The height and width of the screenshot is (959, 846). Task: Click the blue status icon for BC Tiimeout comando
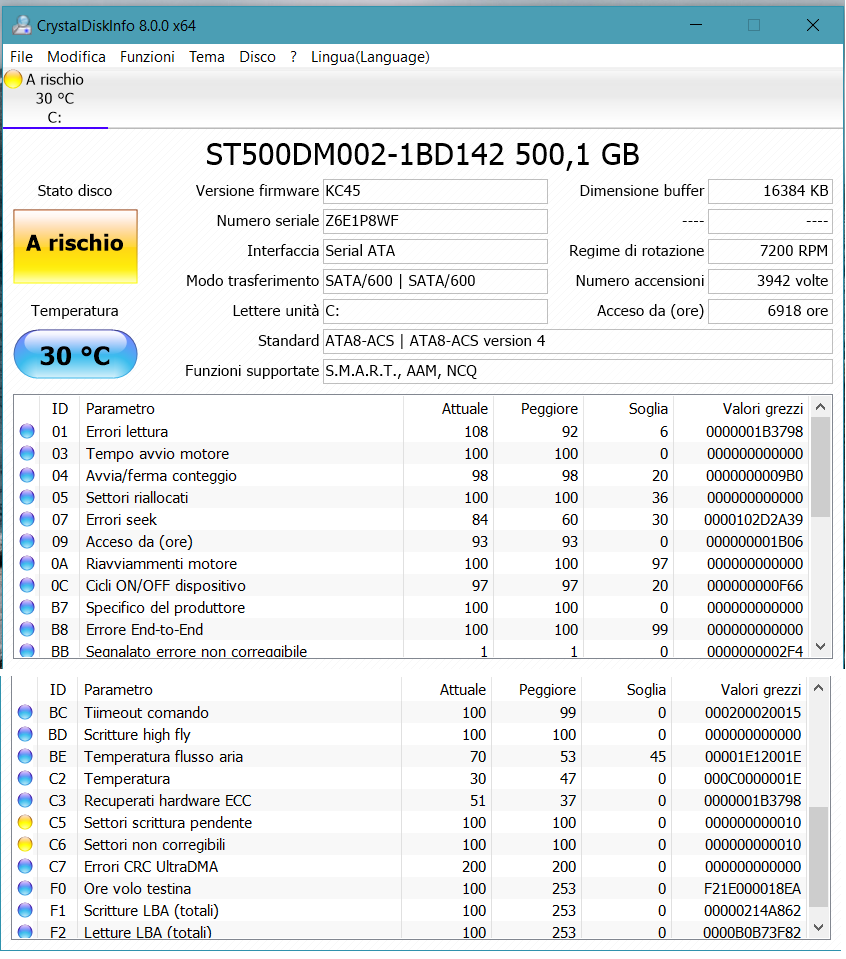coord(25,713)
